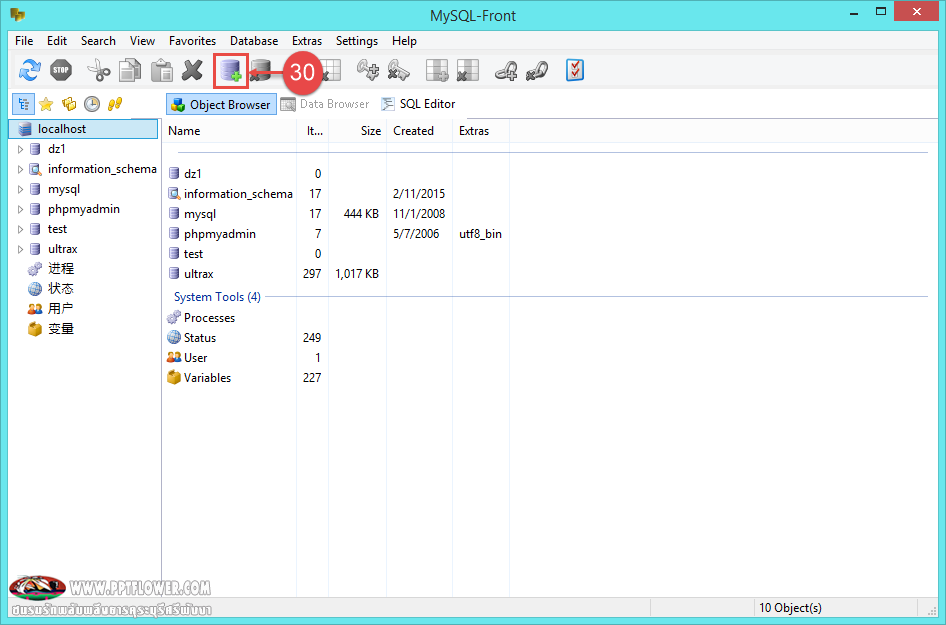Screen dimensions: 946x625
Task: Open the Extras menu
Action: [x=307, y=40]
